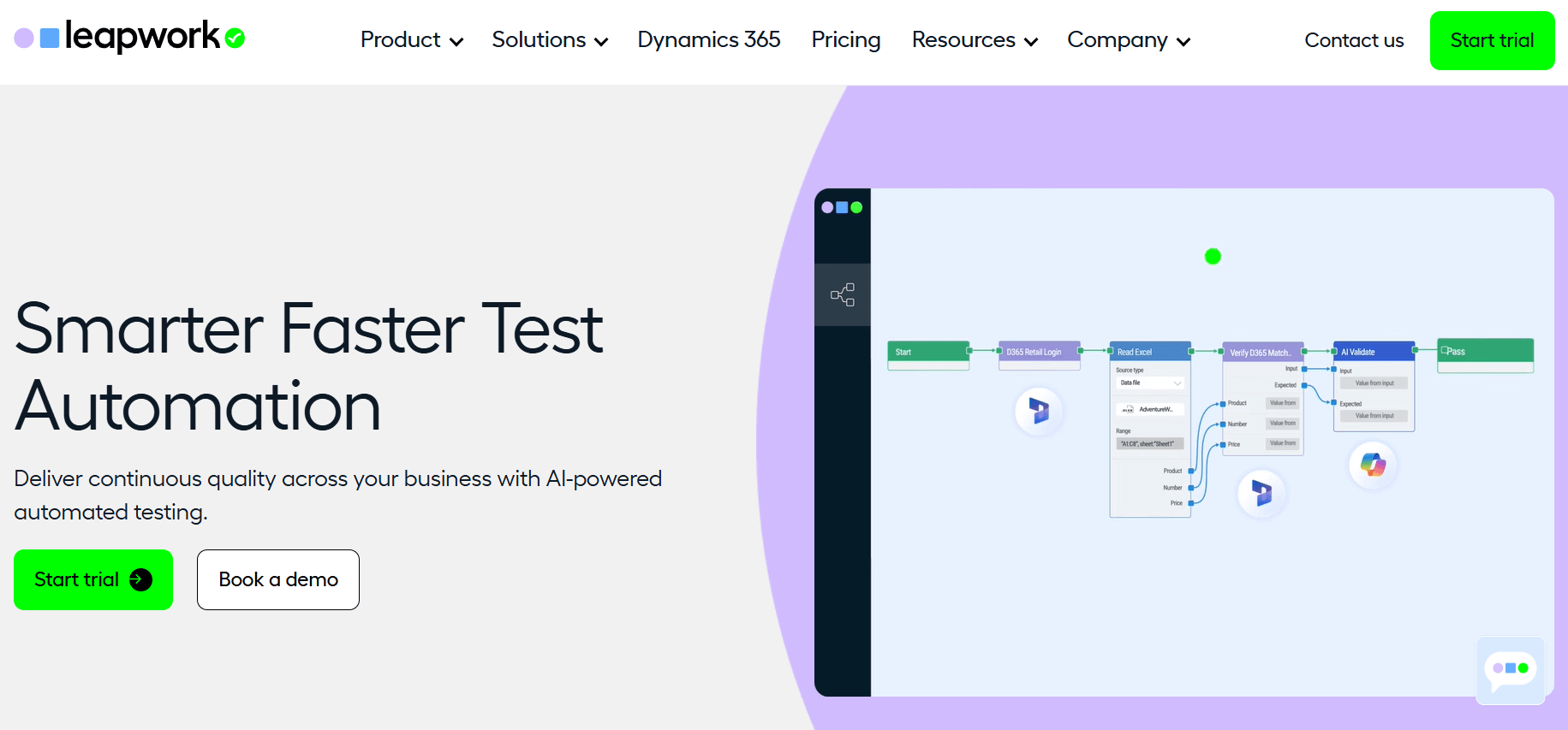The width and height of the screenshot is (1568, 730).
Task: Click the AdventureW file entry
Action: coord(1149,409)
